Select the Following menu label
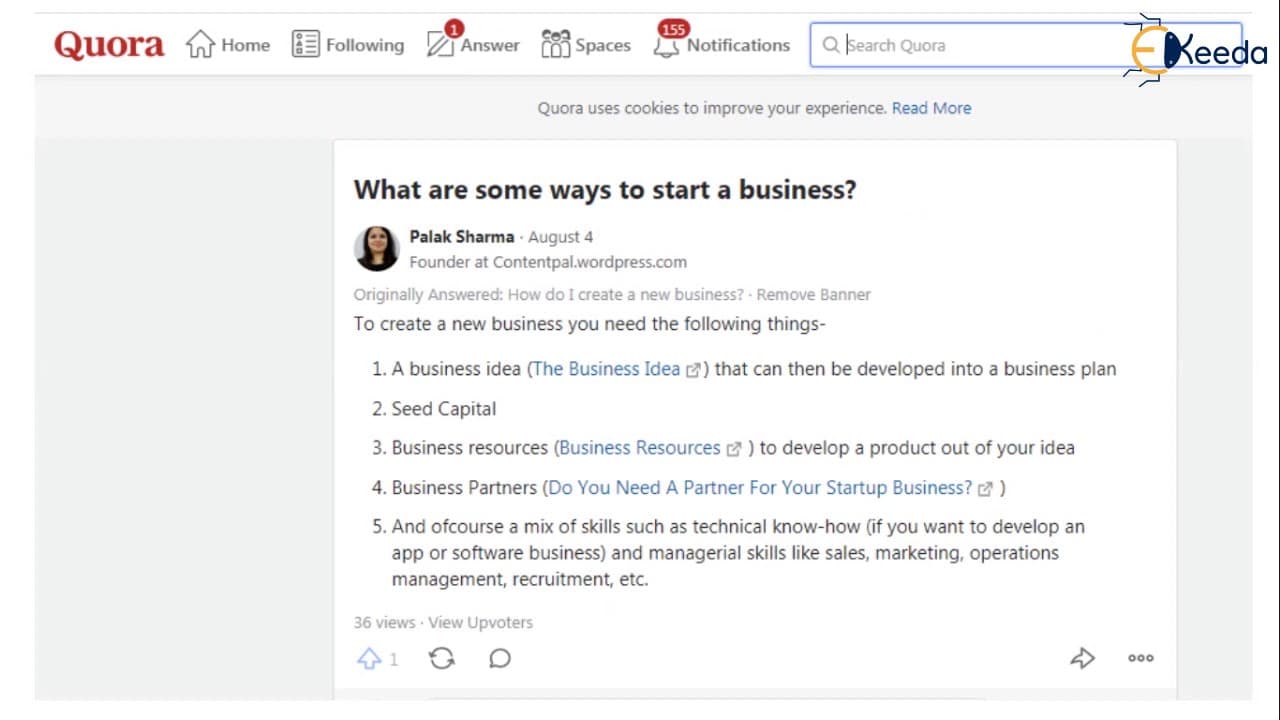The width and height of the screenshot is (1280, 720). [x=365, y=45]
